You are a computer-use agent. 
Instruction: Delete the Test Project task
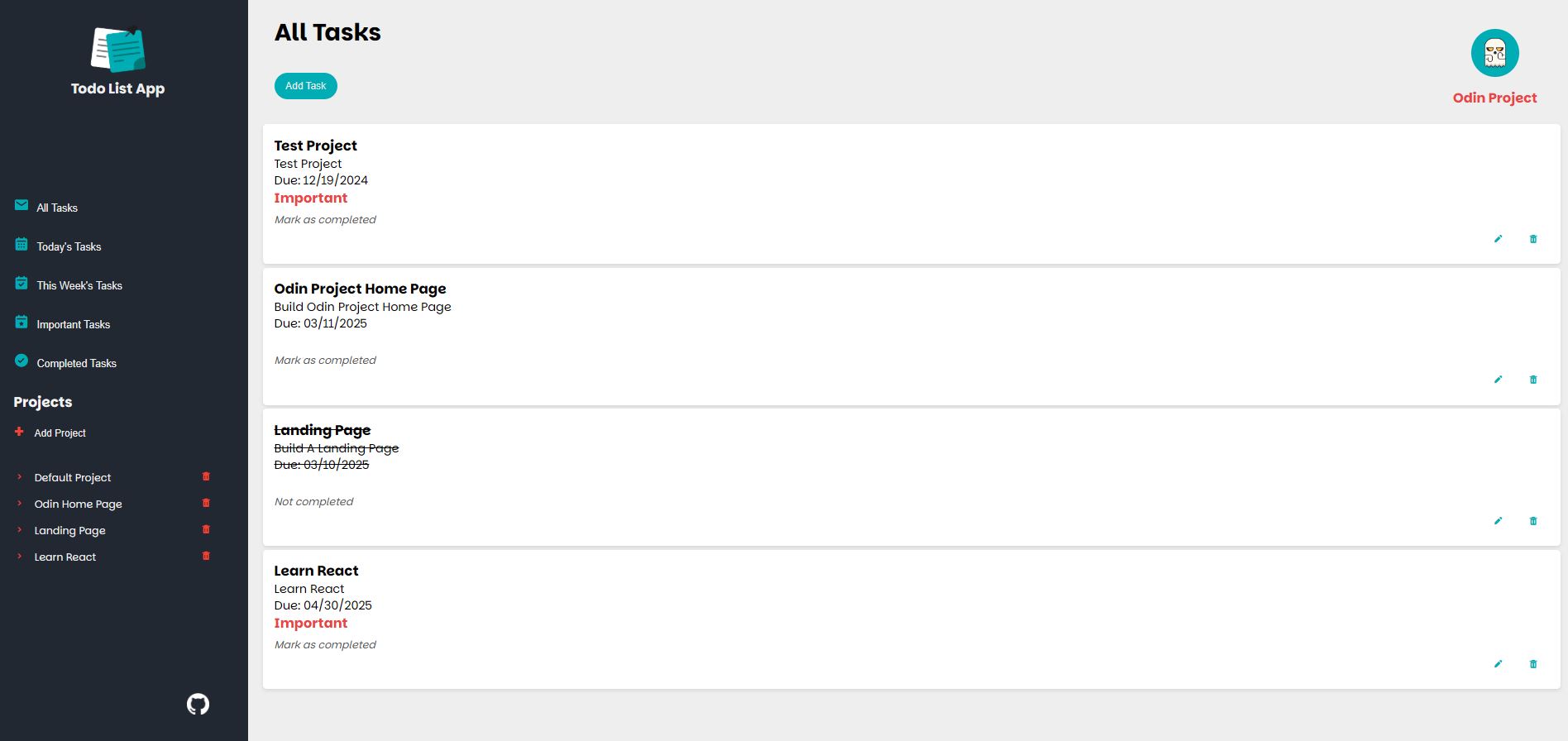1533,239
